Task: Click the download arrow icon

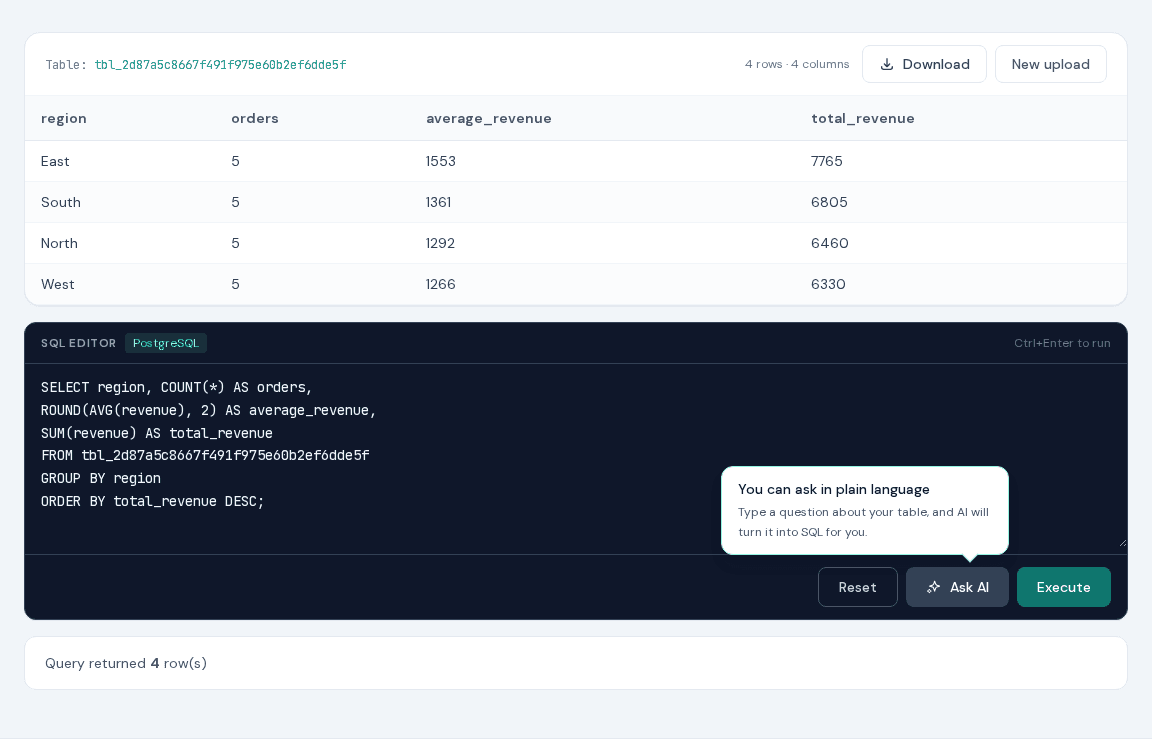Action: point(887,65)
